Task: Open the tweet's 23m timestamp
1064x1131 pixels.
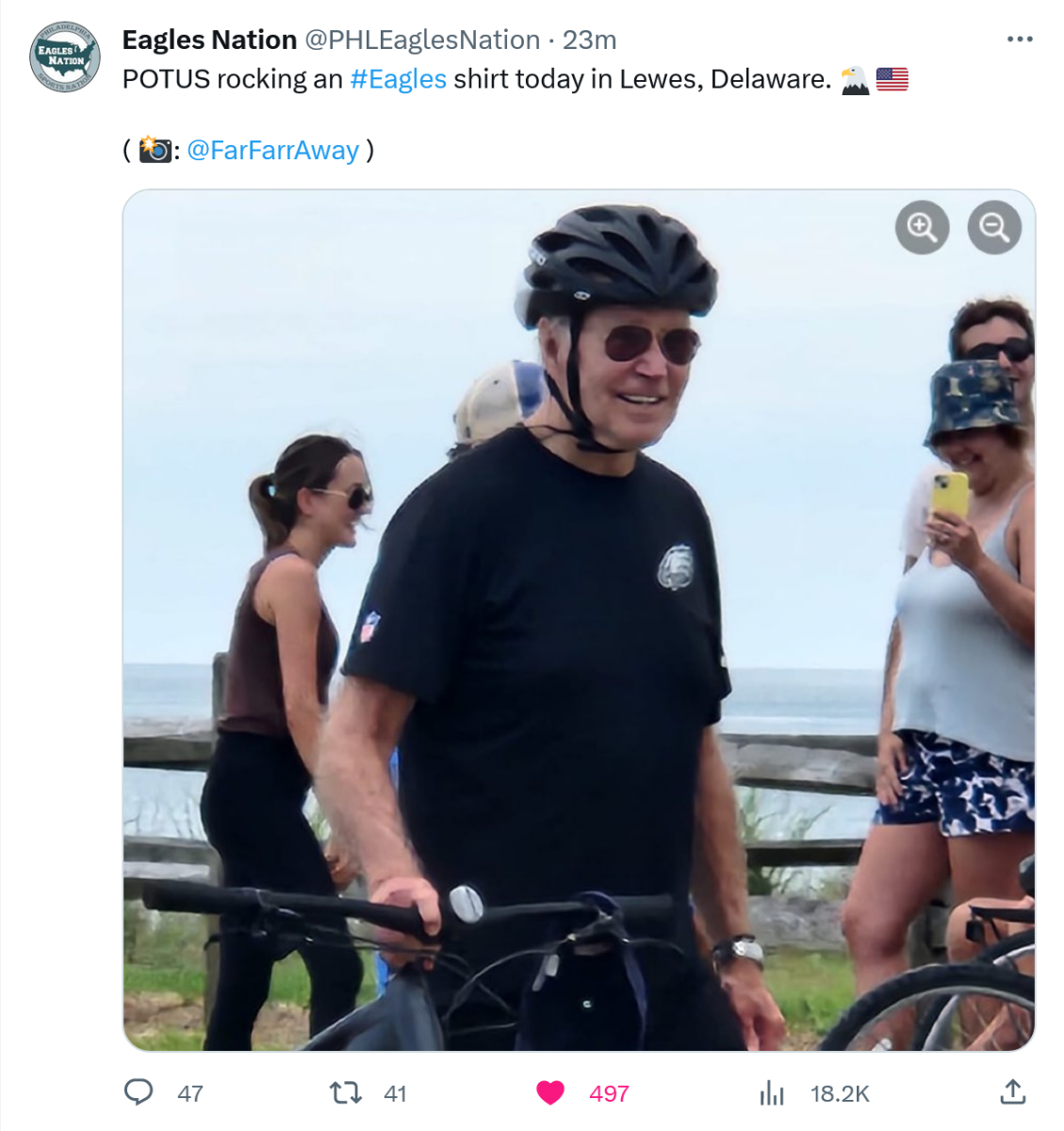Action: coord(589,40)
